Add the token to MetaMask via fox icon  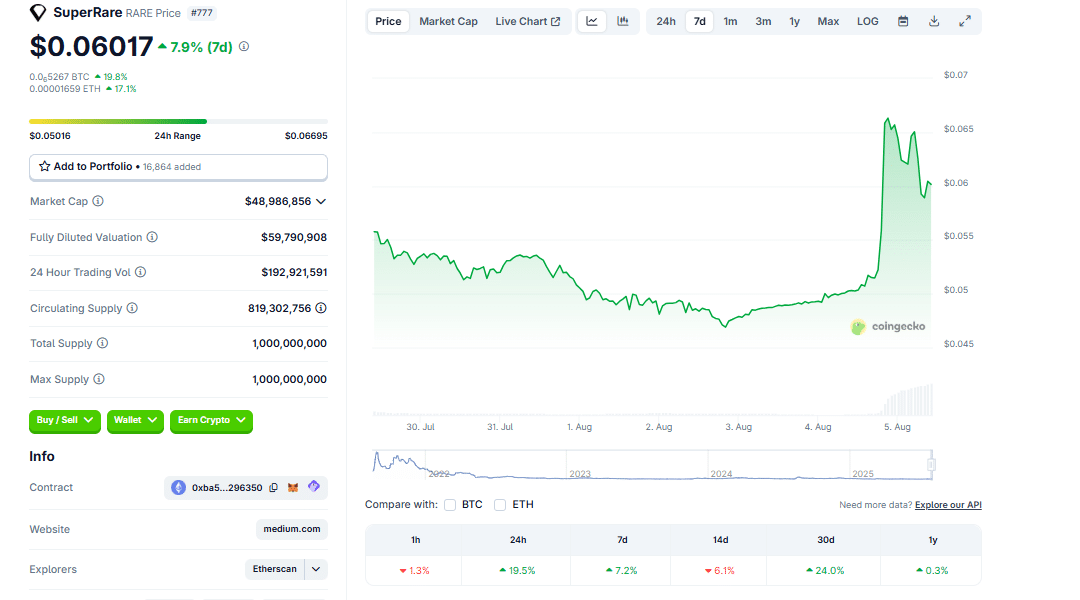tap(293, 488)
